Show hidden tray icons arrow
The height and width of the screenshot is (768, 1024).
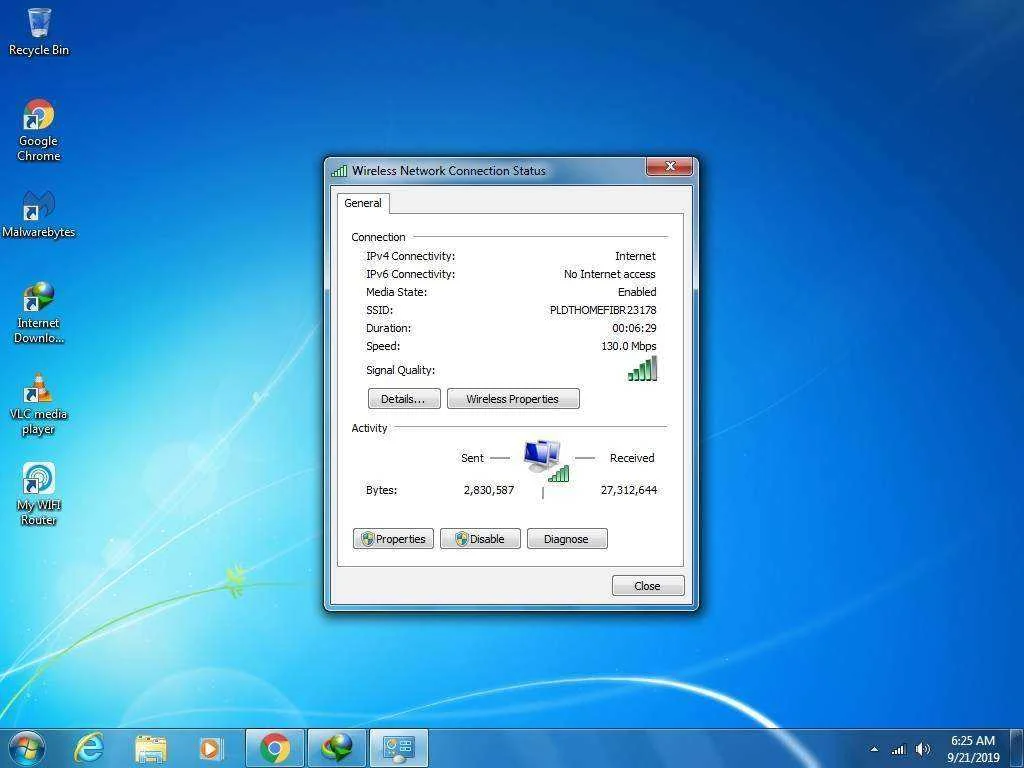[x=874, y=749]
